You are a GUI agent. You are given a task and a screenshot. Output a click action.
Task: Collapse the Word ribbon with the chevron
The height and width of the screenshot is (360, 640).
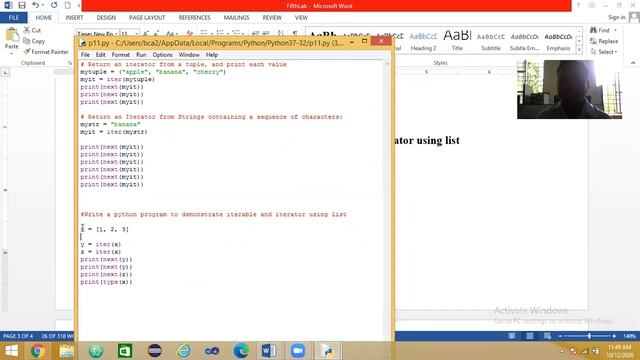(x=633, y=63)
